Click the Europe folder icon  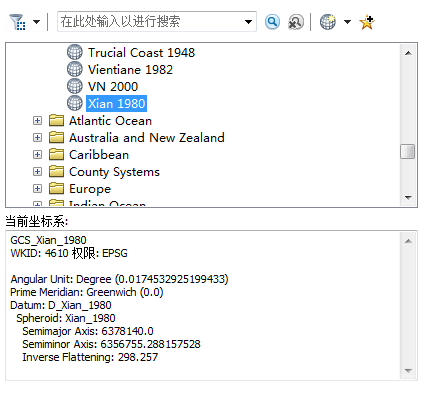(56, 189)
